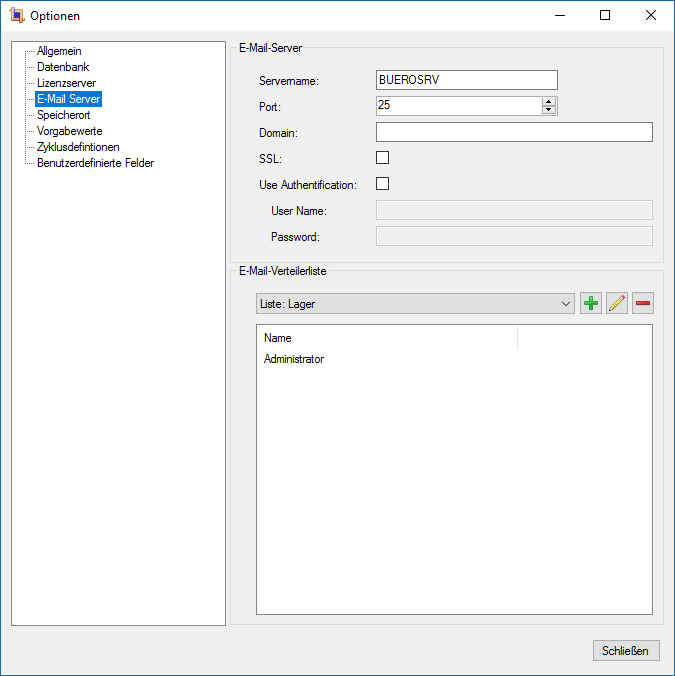Click the Optionen window title icon
The height and width of the screenshot is (676, 675).
click(16, 16)
